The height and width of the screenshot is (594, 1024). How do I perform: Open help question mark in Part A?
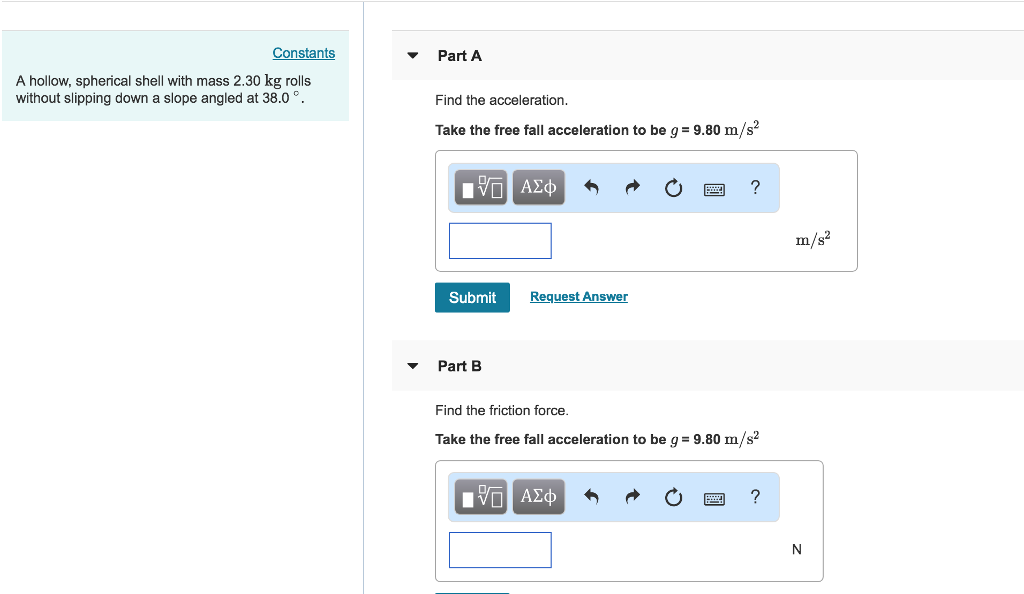click(x=755, y=187)
